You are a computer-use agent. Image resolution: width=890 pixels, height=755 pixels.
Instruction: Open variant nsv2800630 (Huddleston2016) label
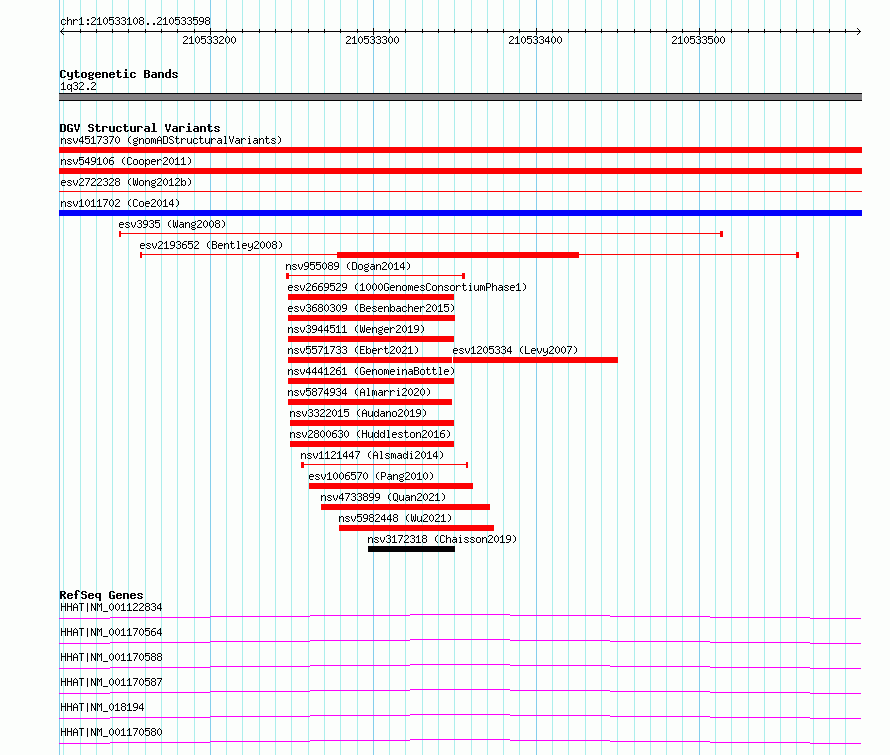(x=370, y=434)
